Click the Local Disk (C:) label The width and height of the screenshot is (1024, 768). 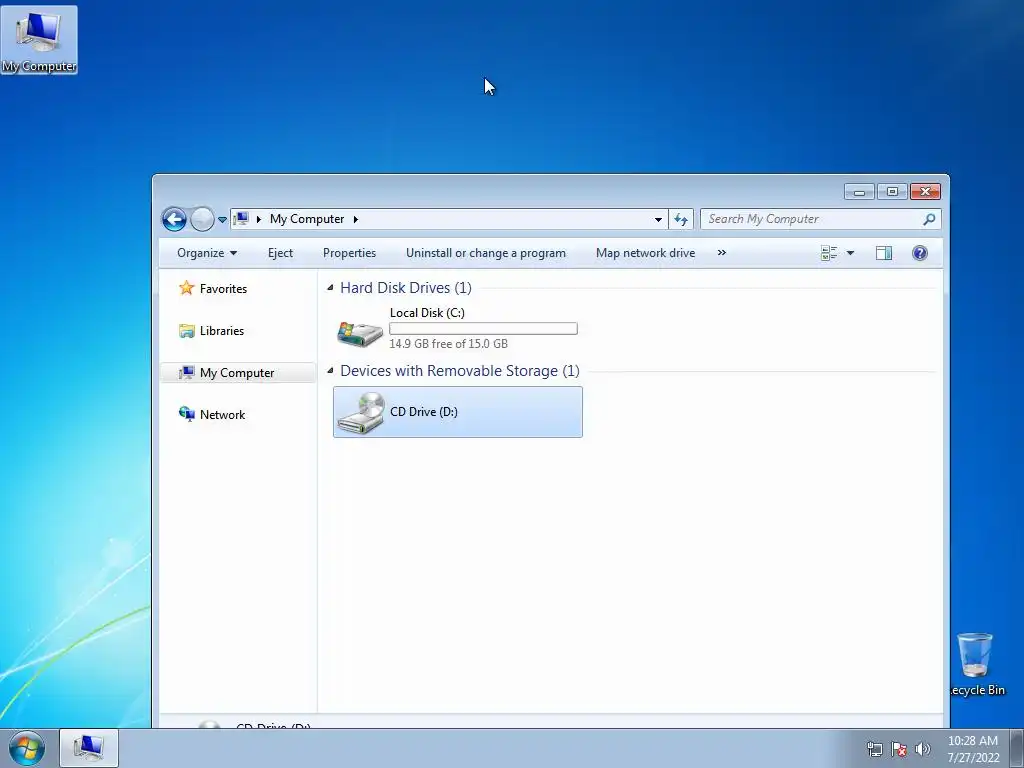coord(427,313)
